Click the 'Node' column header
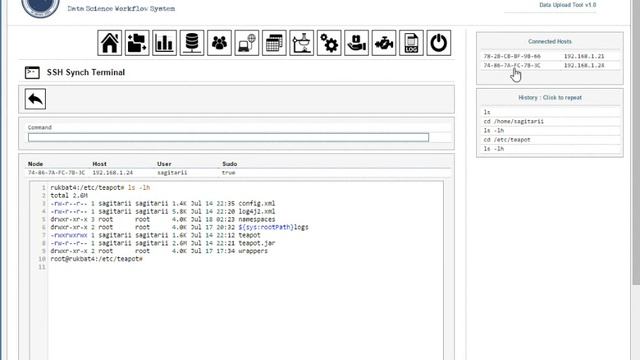This screenshot has height=360, width=640. click(36, 164)
